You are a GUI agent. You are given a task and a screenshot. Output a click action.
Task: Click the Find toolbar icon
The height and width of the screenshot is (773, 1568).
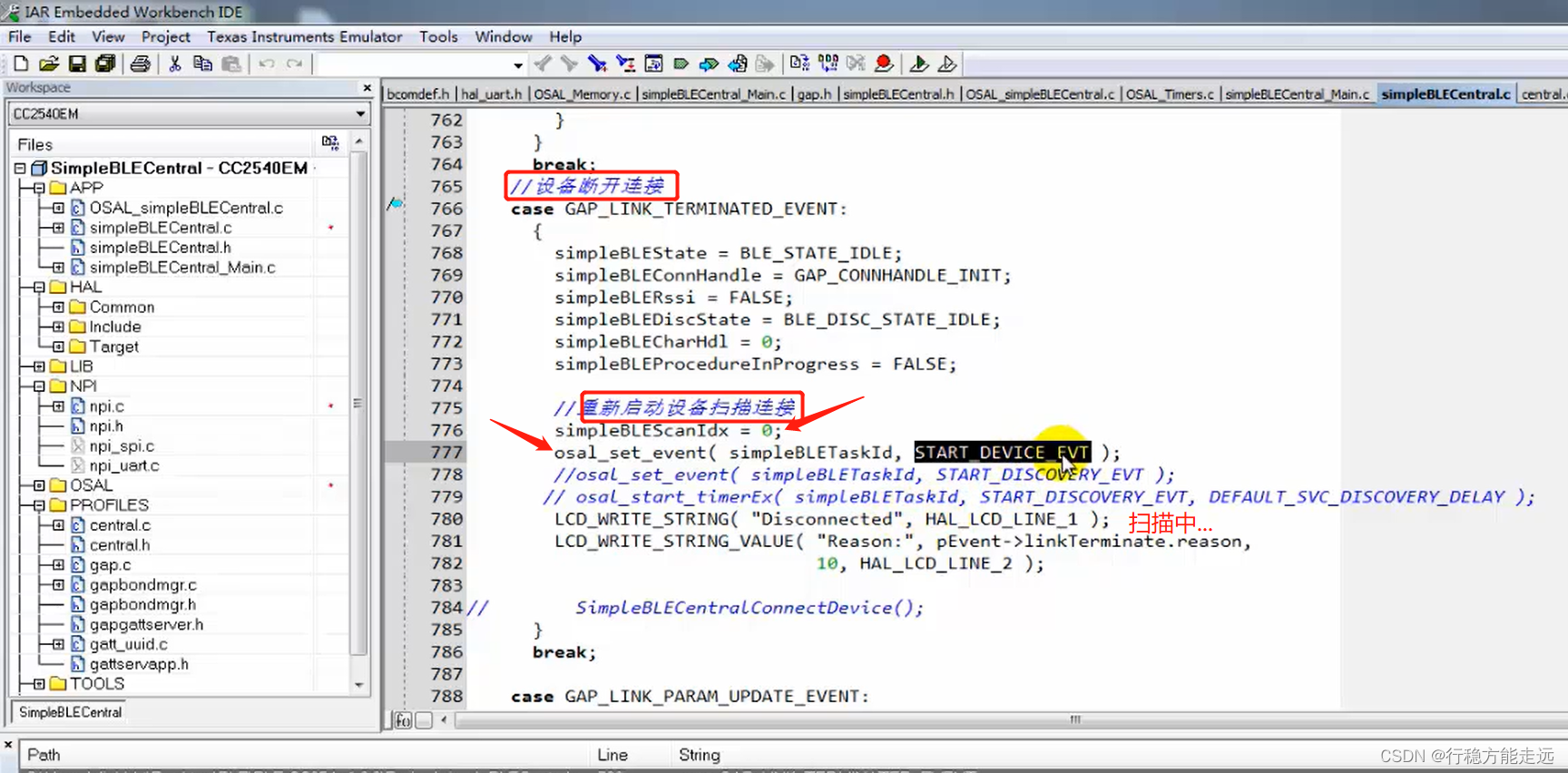(596, 64)
